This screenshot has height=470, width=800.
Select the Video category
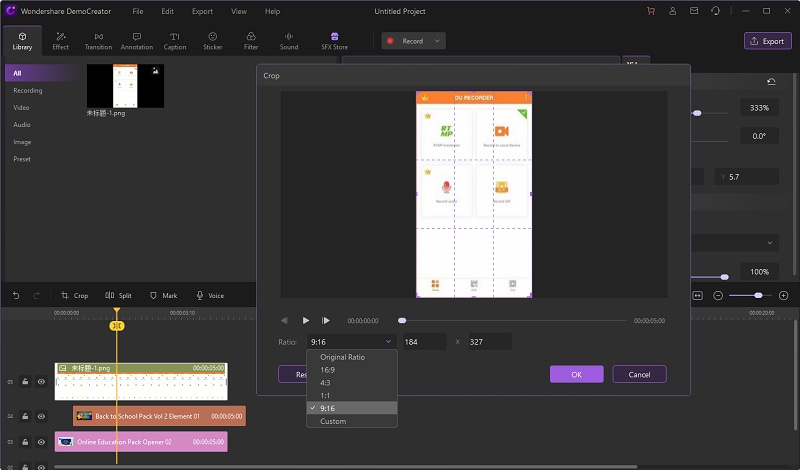pyautogui.click(x=21, y=108)
